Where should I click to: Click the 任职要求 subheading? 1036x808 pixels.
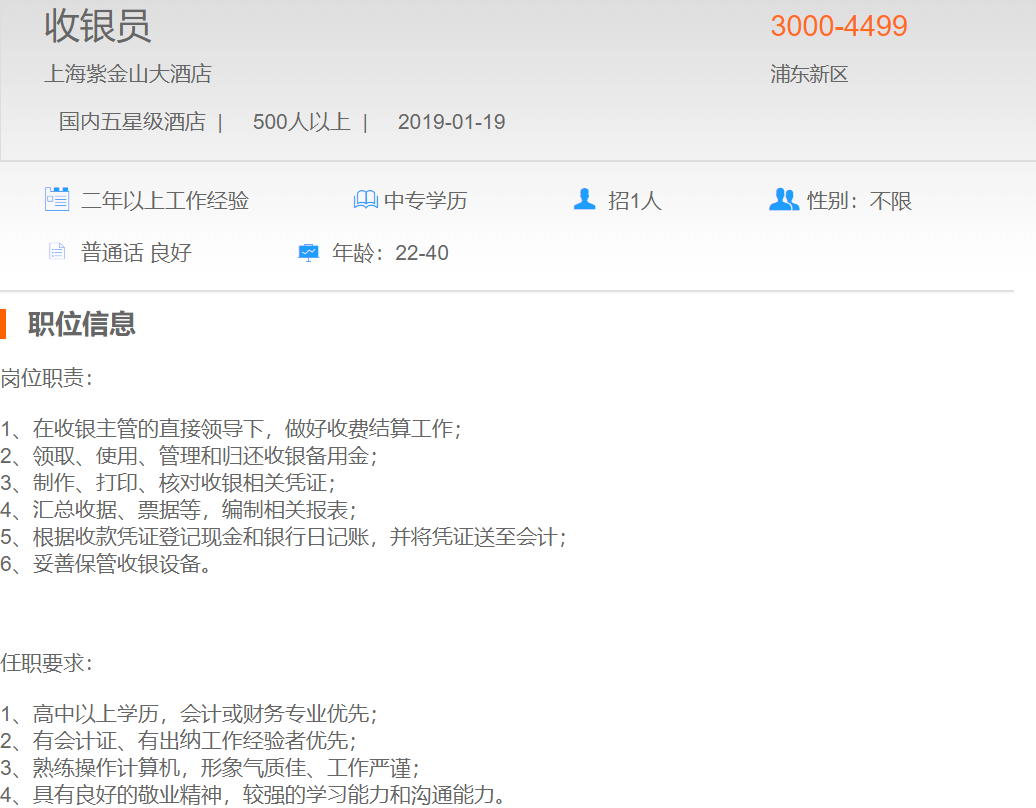(x=47, y=663)
